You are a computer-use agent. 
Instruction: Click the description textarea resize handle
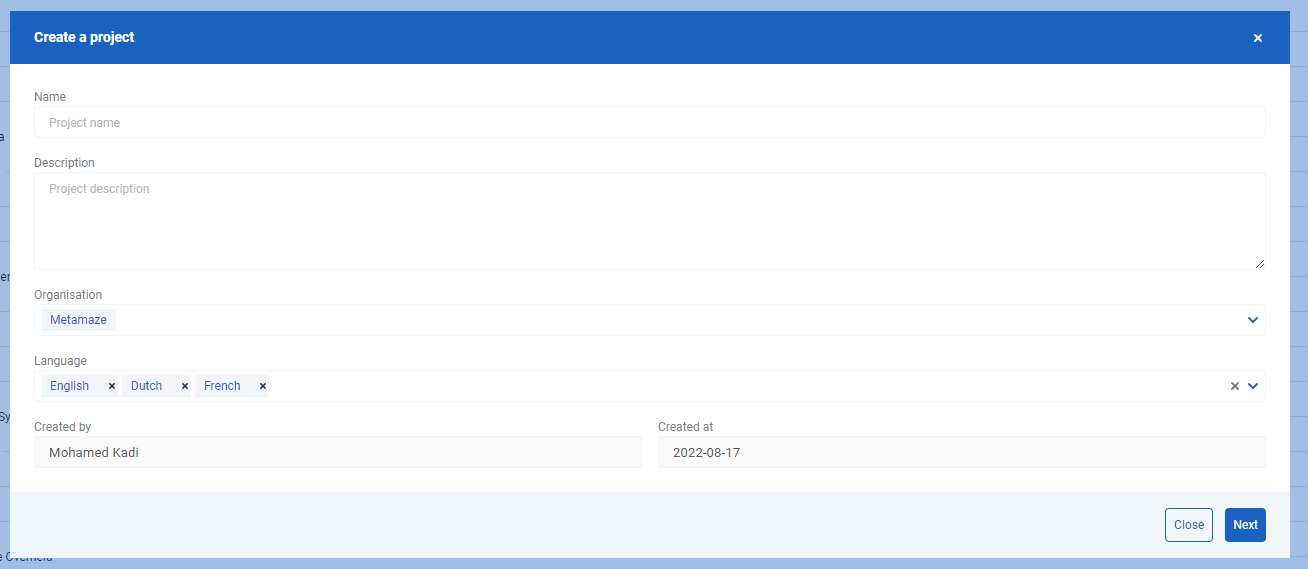pos(1260,264)
